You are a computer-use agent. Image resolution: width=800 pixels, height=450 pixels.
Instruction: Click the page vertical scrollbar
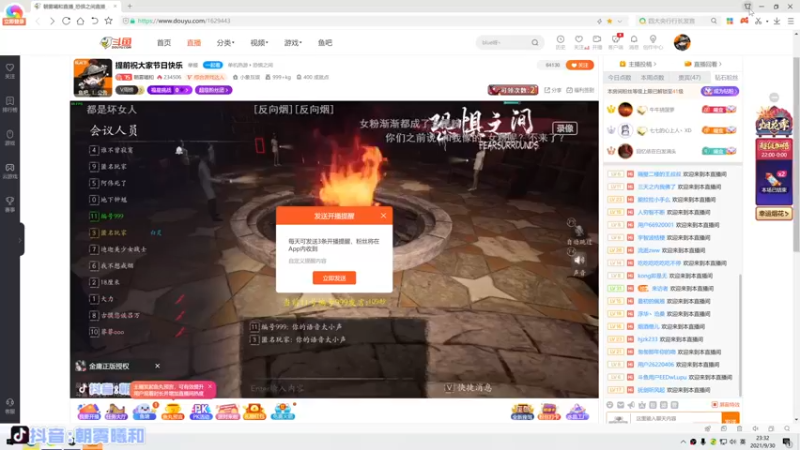796,153
